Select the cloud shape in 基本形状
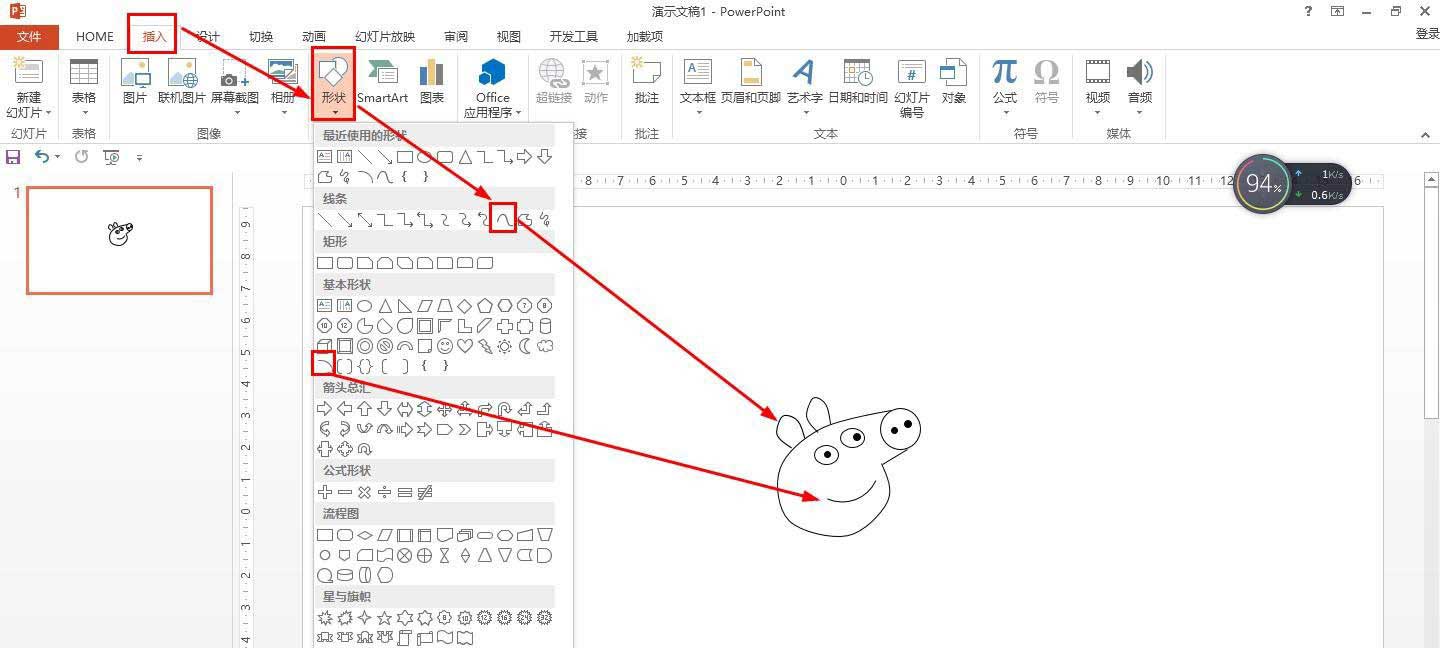 [545, 346]
